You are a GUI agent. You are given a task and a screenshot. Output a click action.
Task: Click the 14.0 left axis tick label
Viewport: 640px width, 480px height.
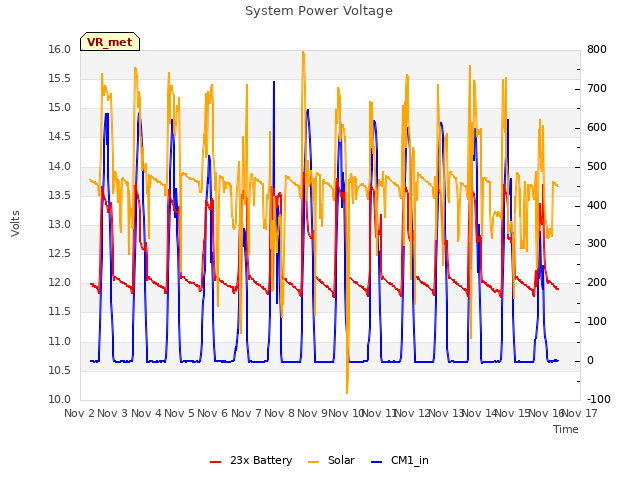[60, 166]
